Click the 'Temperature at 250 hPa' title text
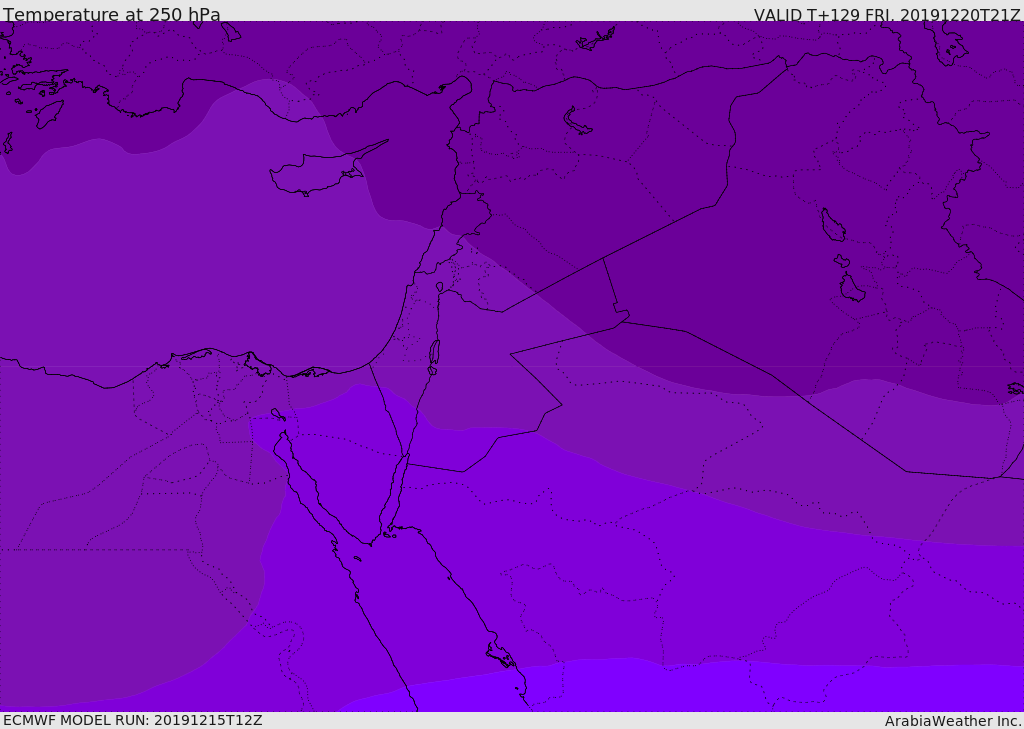 [x=112, y=14]
